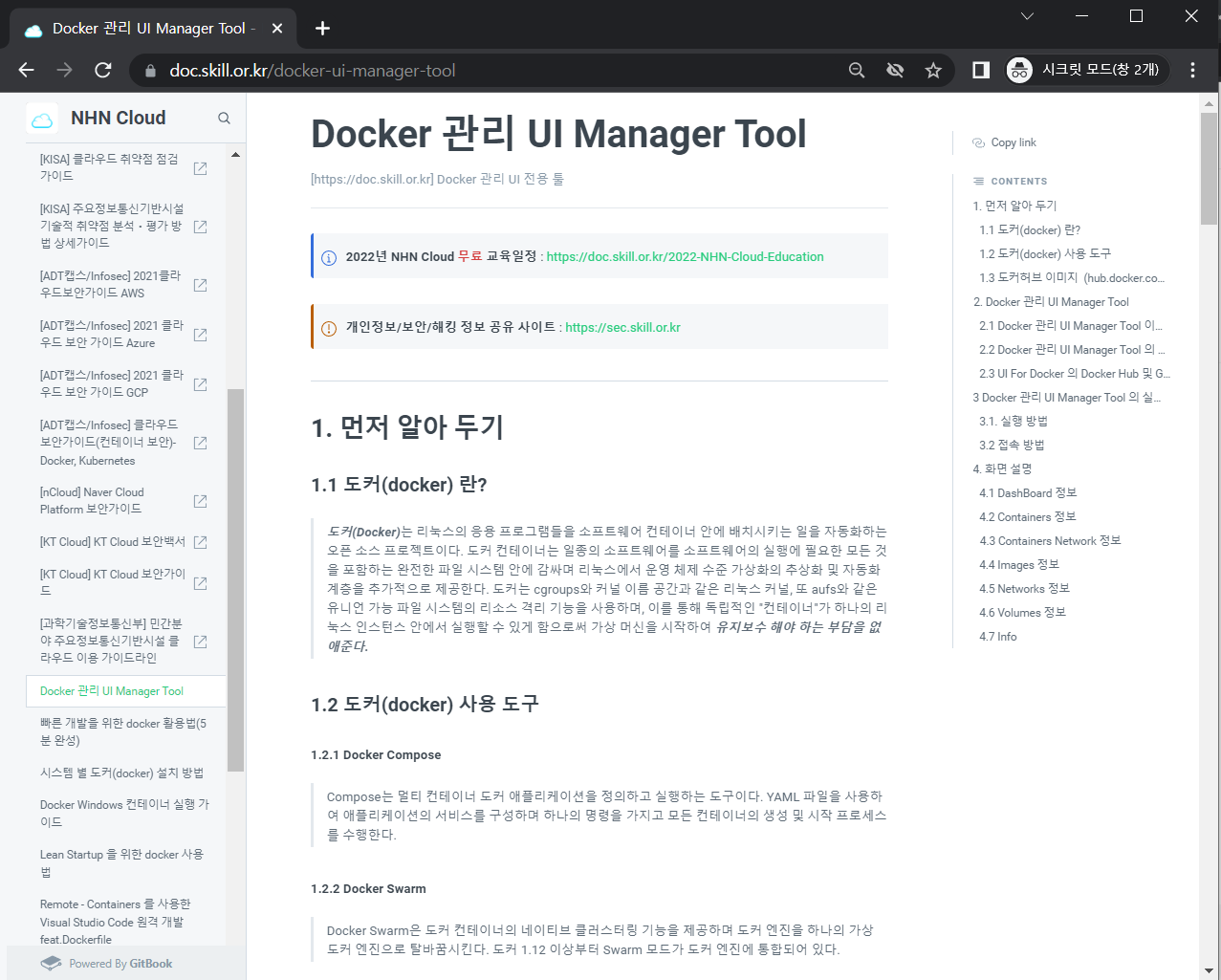The height and width of the screenshot is (980, 1221).
Task: Jump to 4.3 Containers Network 정보
Action: (1050, 540)
